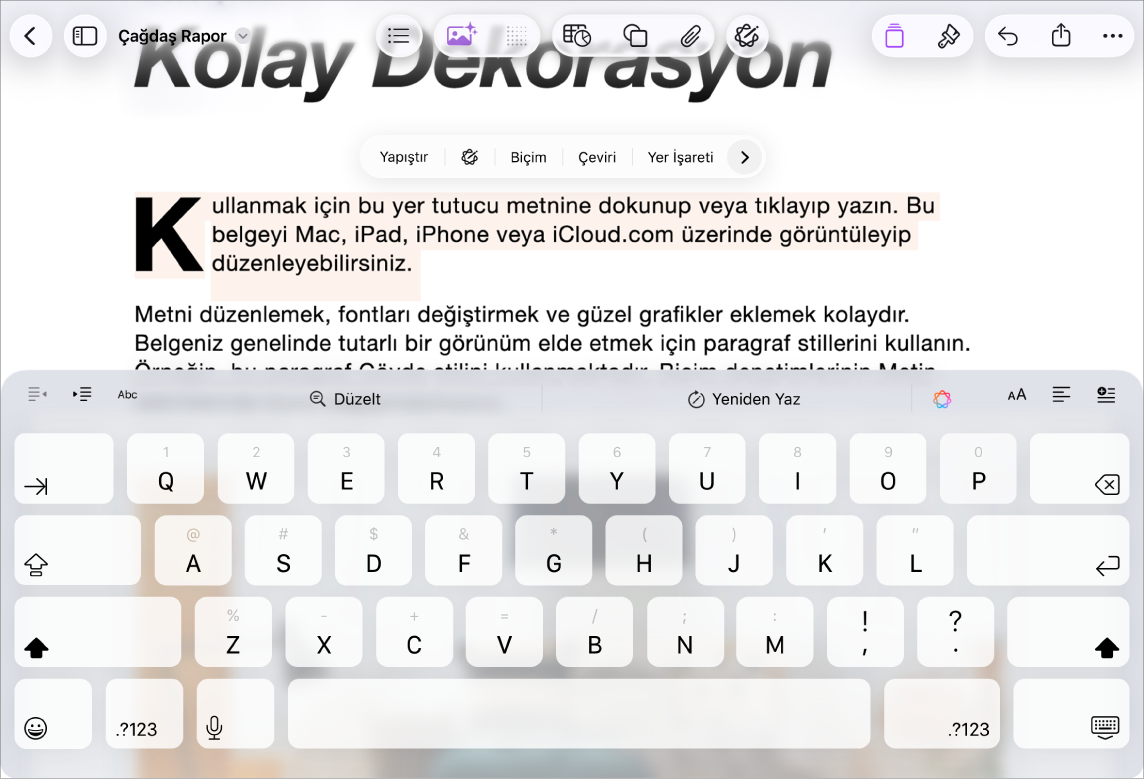
Task: Increase indent with keyboard bar icon
Action: pos(82,395)
